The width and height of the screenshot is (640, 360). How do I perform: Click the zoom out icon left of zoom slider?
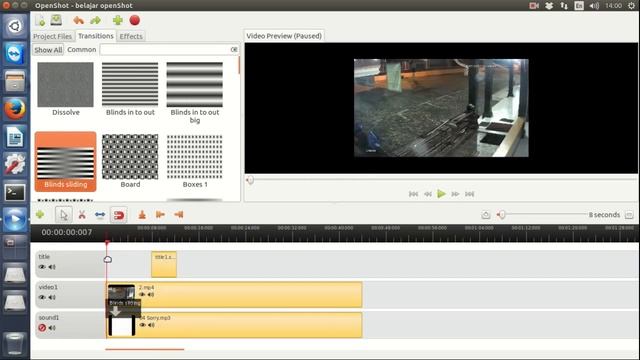pos(486,215)
